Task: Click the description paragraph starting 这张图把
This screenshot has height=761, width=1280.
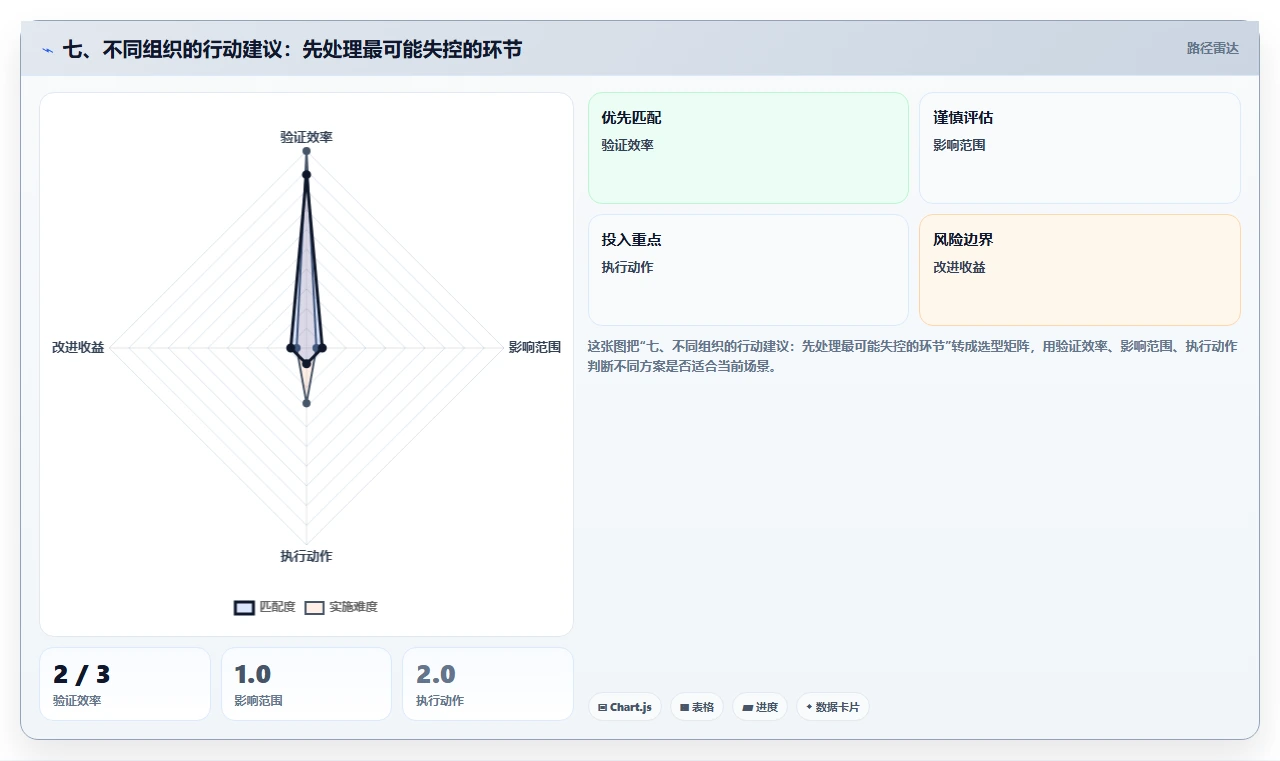Action: click(x=912, y=356)
